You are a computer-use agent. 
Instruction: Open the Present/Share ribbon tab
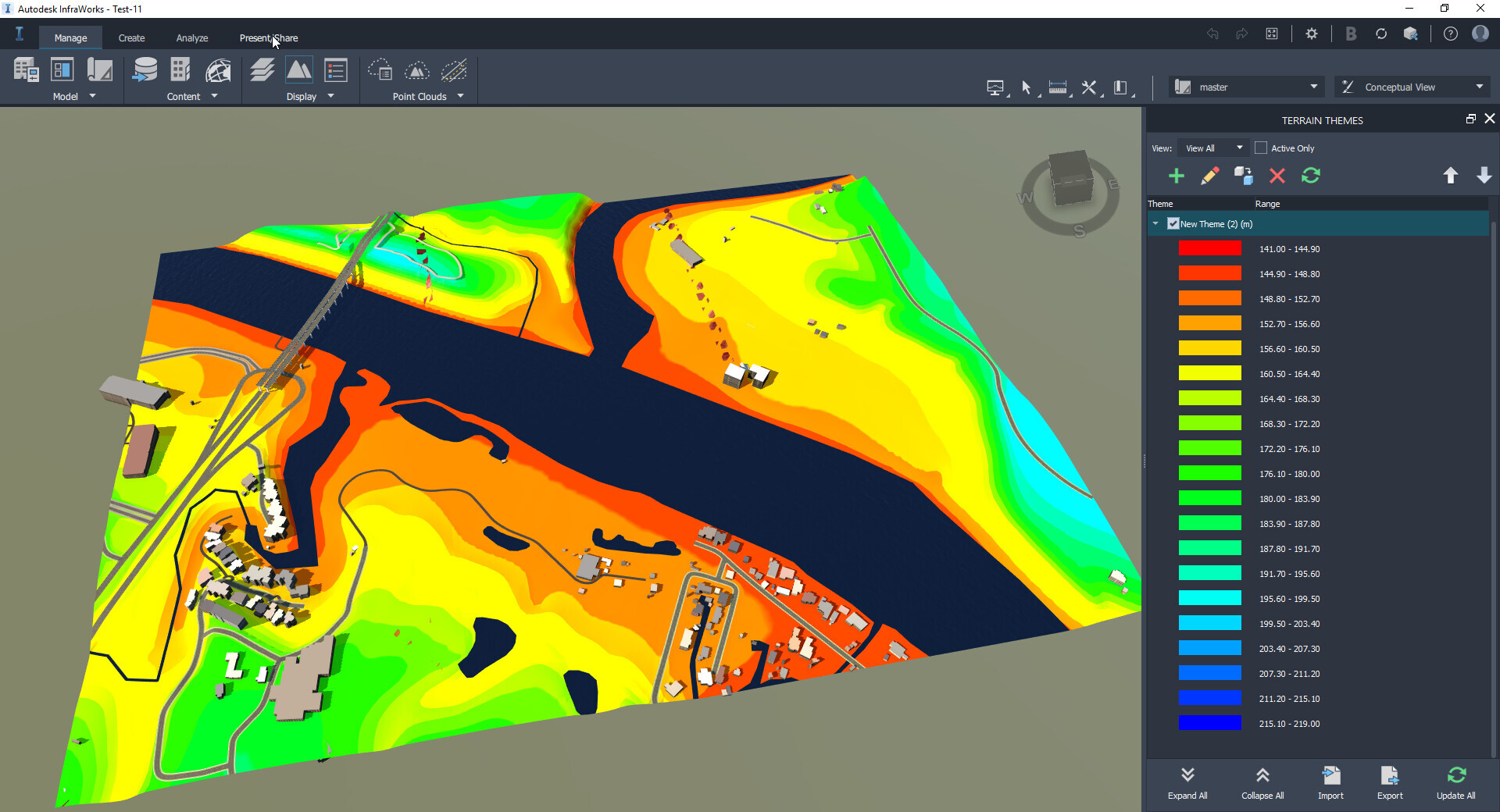(269, 37)
